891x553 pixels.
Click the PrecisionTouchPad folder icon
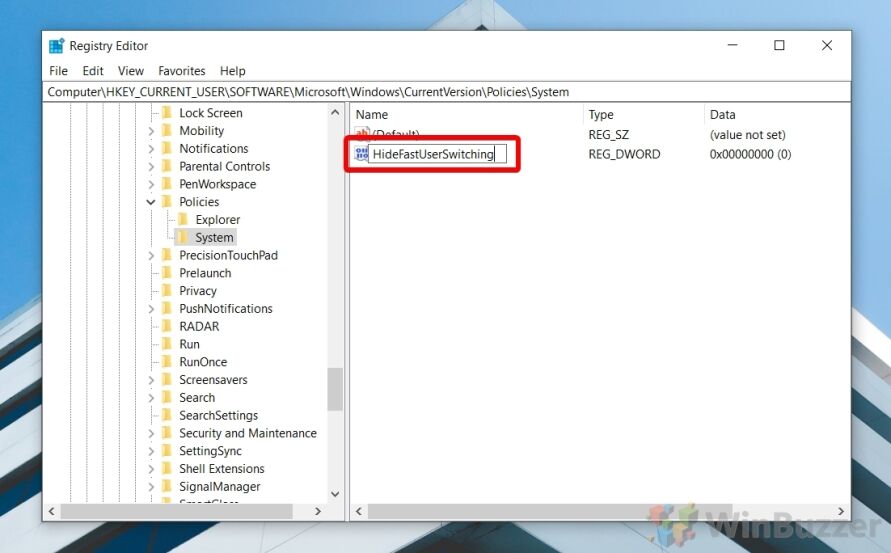tap(167, 255)
